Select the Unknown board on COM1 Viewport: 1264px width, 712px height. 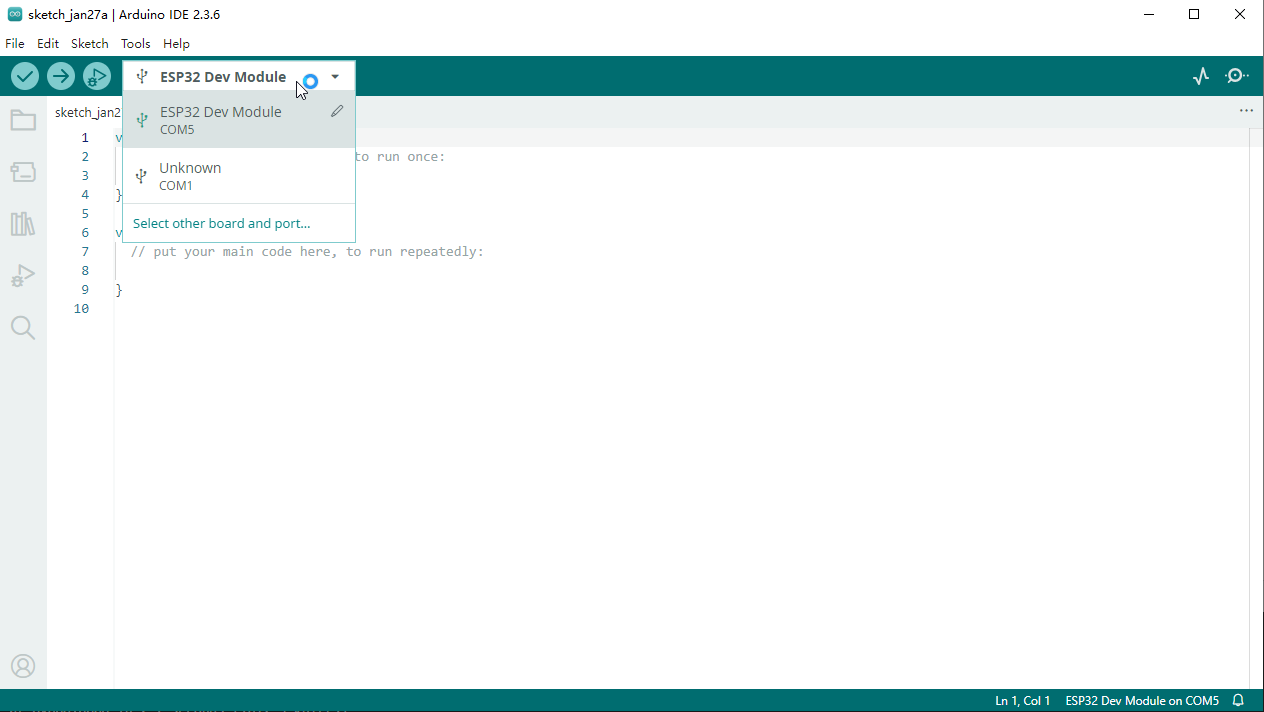pyautogui.click(x=190, y=176)
